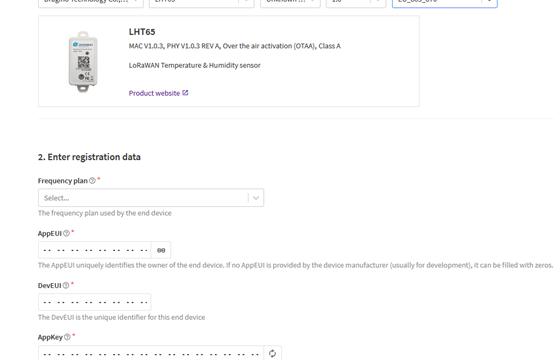
Task: Click the external link icon beside Product website
Action: click(x=185, y=93)
